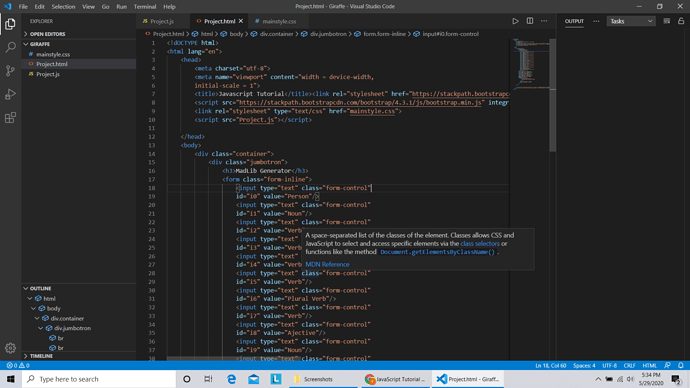690x388 pixels.
Task: Toggle Output panel scroll lock
Action: point(681,21)
